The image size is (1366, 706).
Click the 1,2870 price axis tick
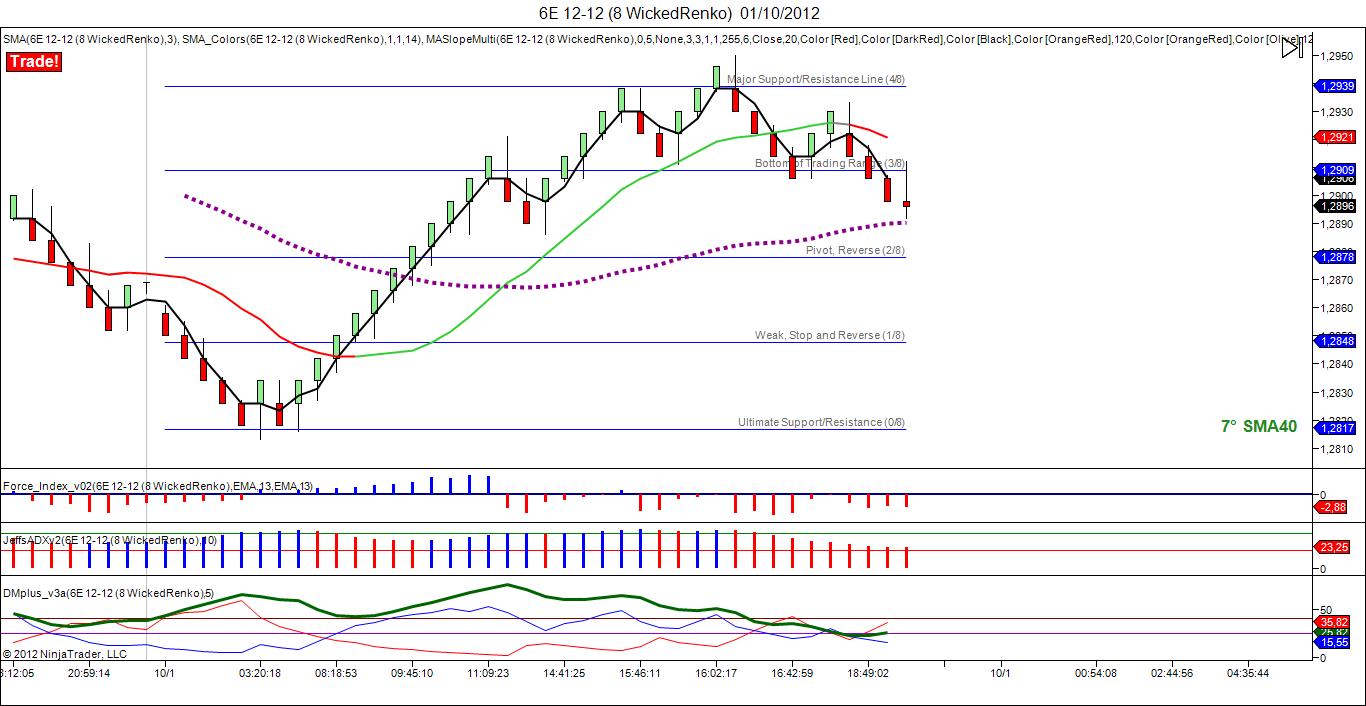point(1337,280)
